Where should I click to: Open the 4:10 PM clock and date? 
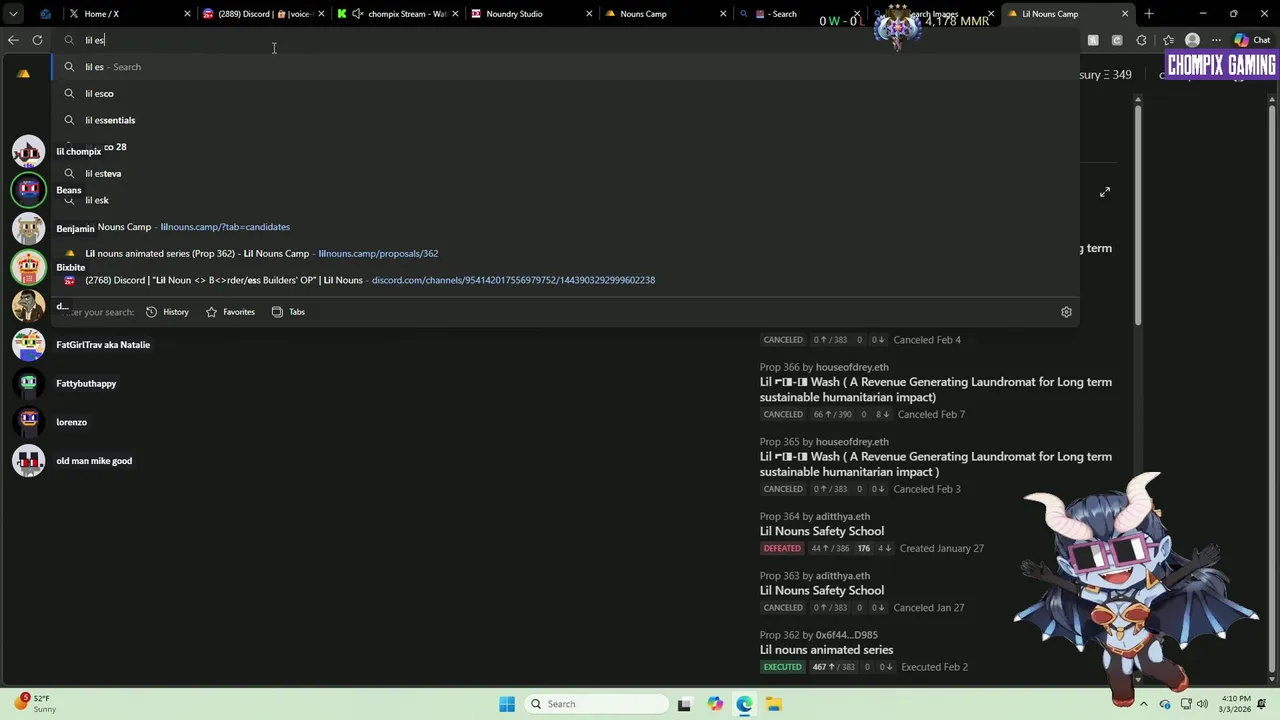click(1236, 704)
